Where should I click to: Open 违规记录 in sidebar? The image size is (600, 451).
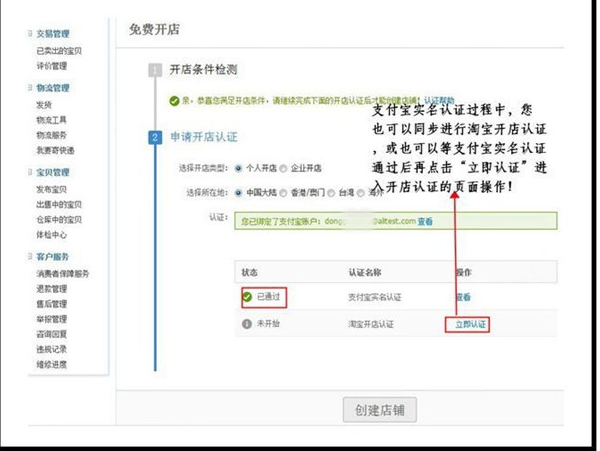[x=51, y=349]
